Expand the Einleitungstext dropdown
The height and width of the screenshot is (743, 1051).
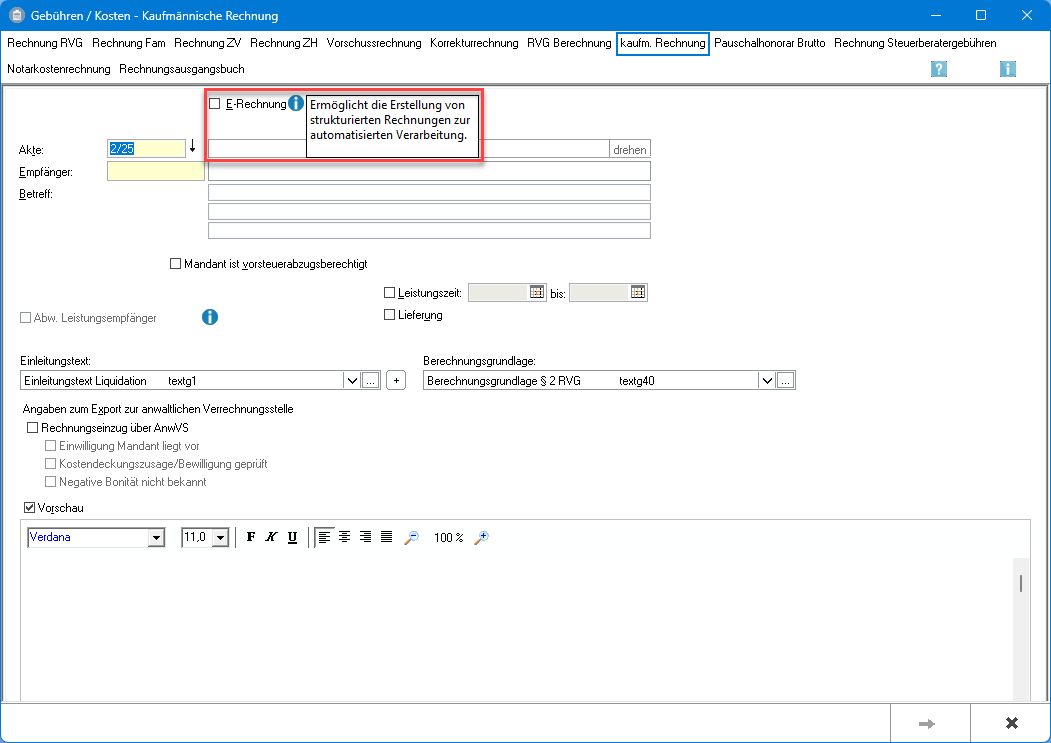coord(351,380)
